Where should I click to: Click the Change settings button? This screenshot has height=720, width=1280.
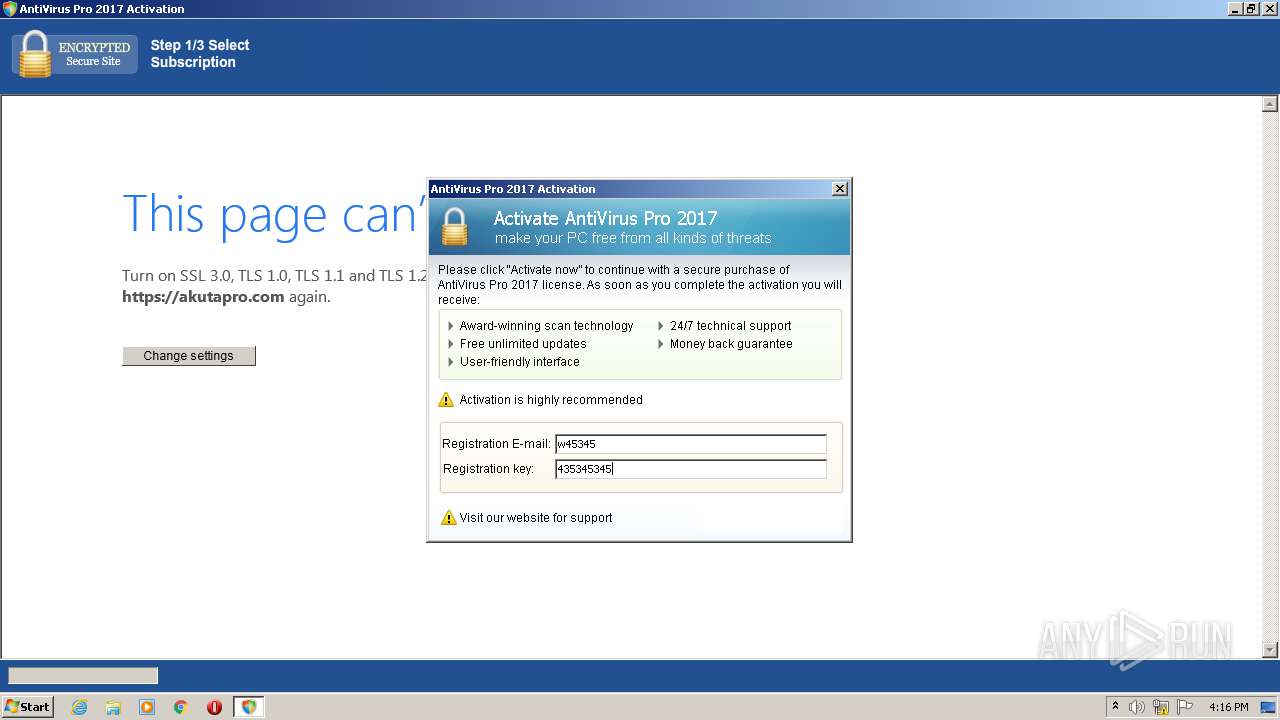point(189,356)
